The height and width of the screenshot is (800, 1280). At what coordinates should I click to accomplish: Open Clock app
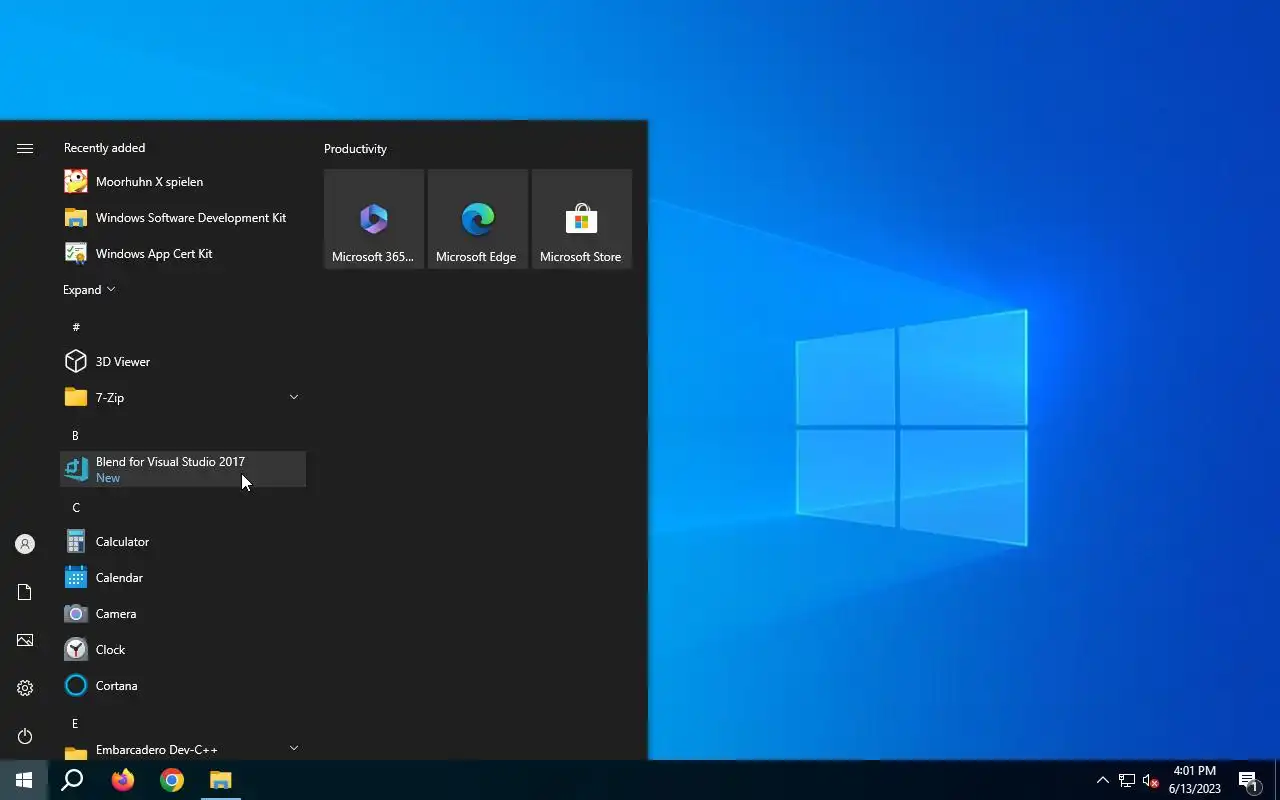point(183,650)
